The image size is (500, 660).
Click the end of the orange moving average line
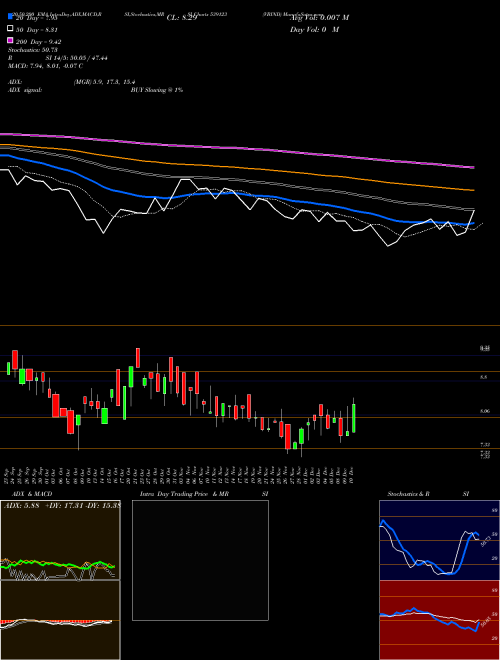[x=473, y=190]
